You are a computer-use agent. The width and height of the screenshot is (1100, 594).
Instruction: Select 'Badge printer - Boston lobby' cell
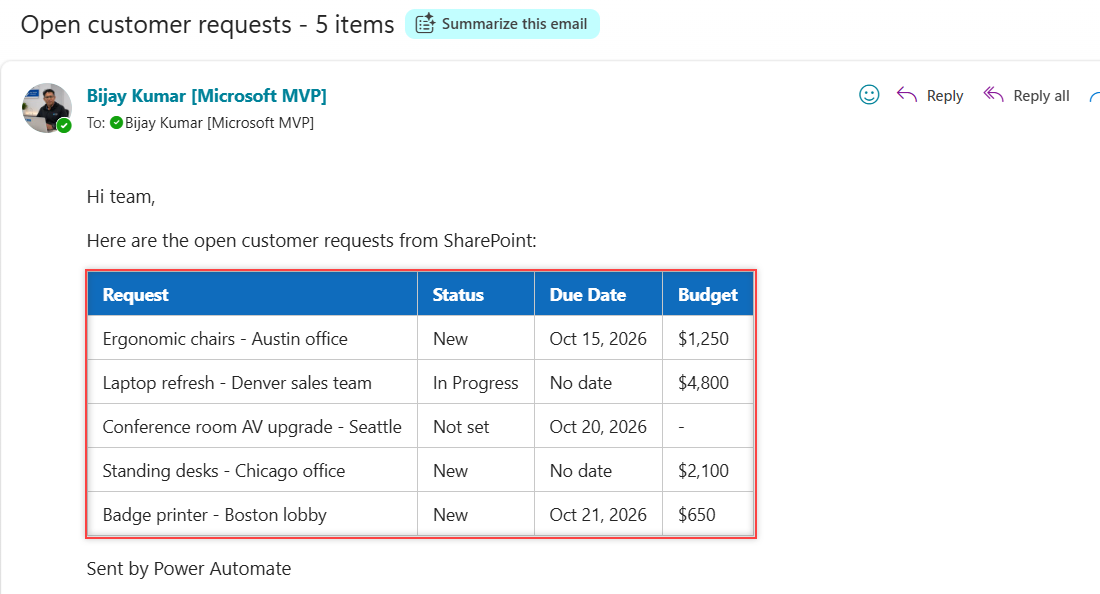click(x=253, y=515)
